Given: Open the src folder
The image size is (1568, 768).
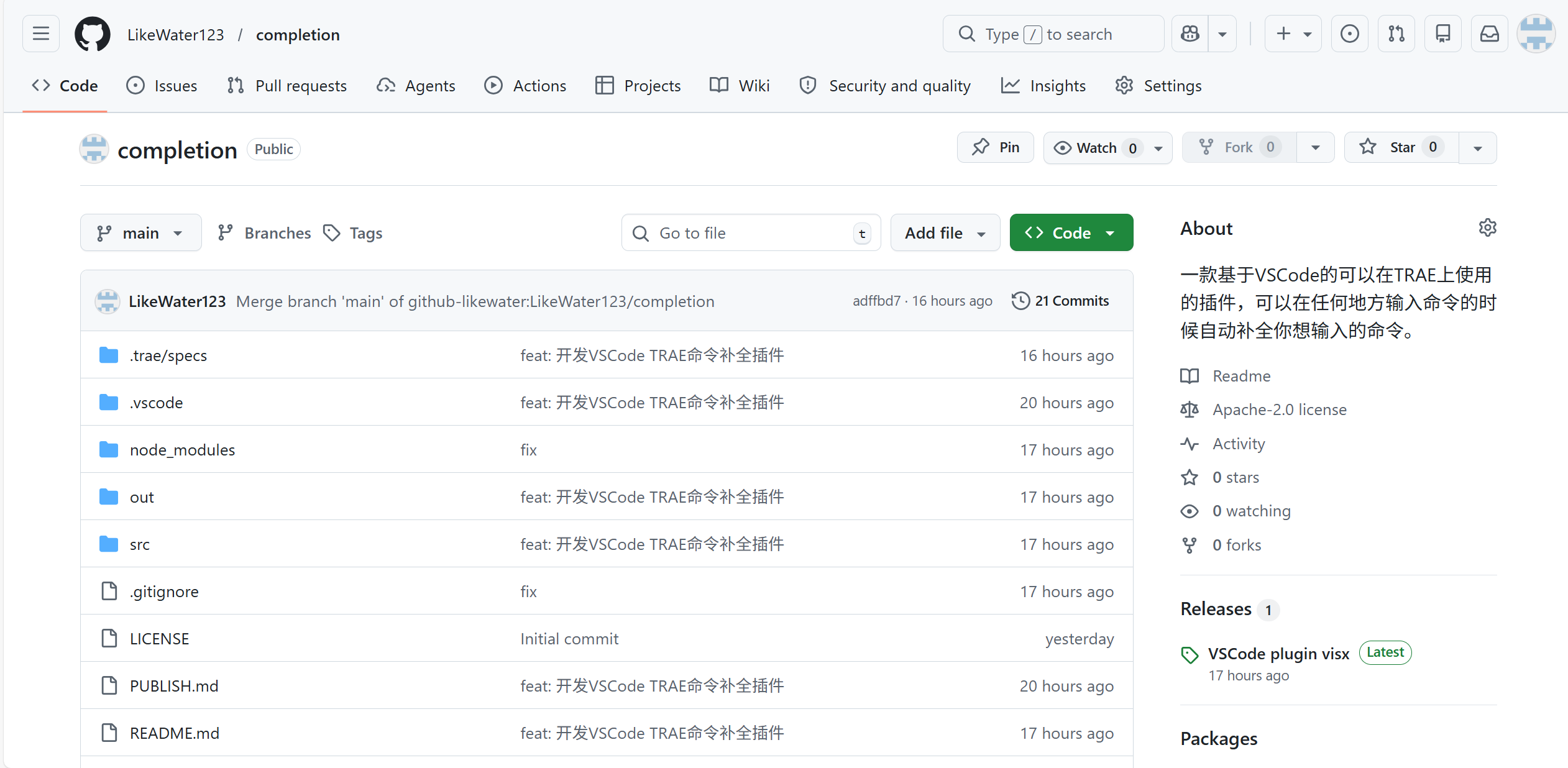Looking at the screenshot, I should pos(139,544).
